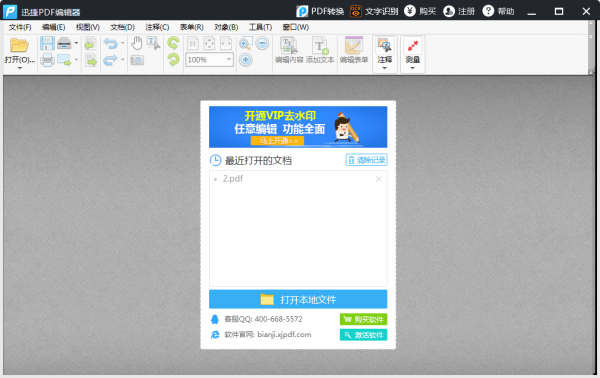This screenshot has width=600, height=378.
Task: Open the 注释(C) menu
Action: [157, 27]
